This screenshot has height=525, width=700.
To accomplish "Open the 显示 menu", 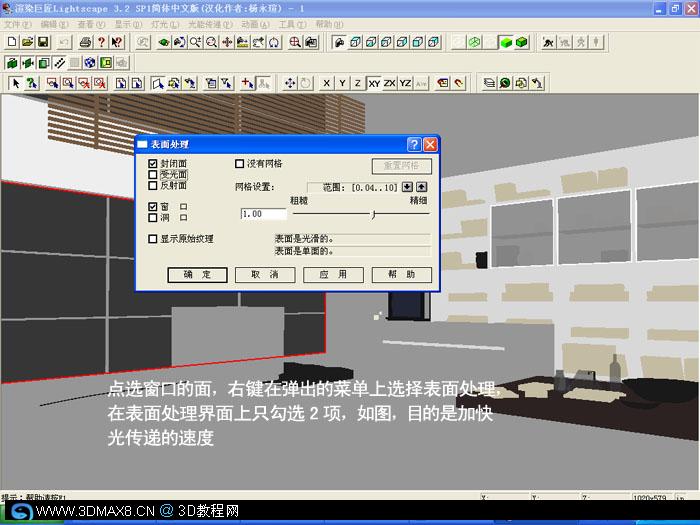I will click(128, 24).
